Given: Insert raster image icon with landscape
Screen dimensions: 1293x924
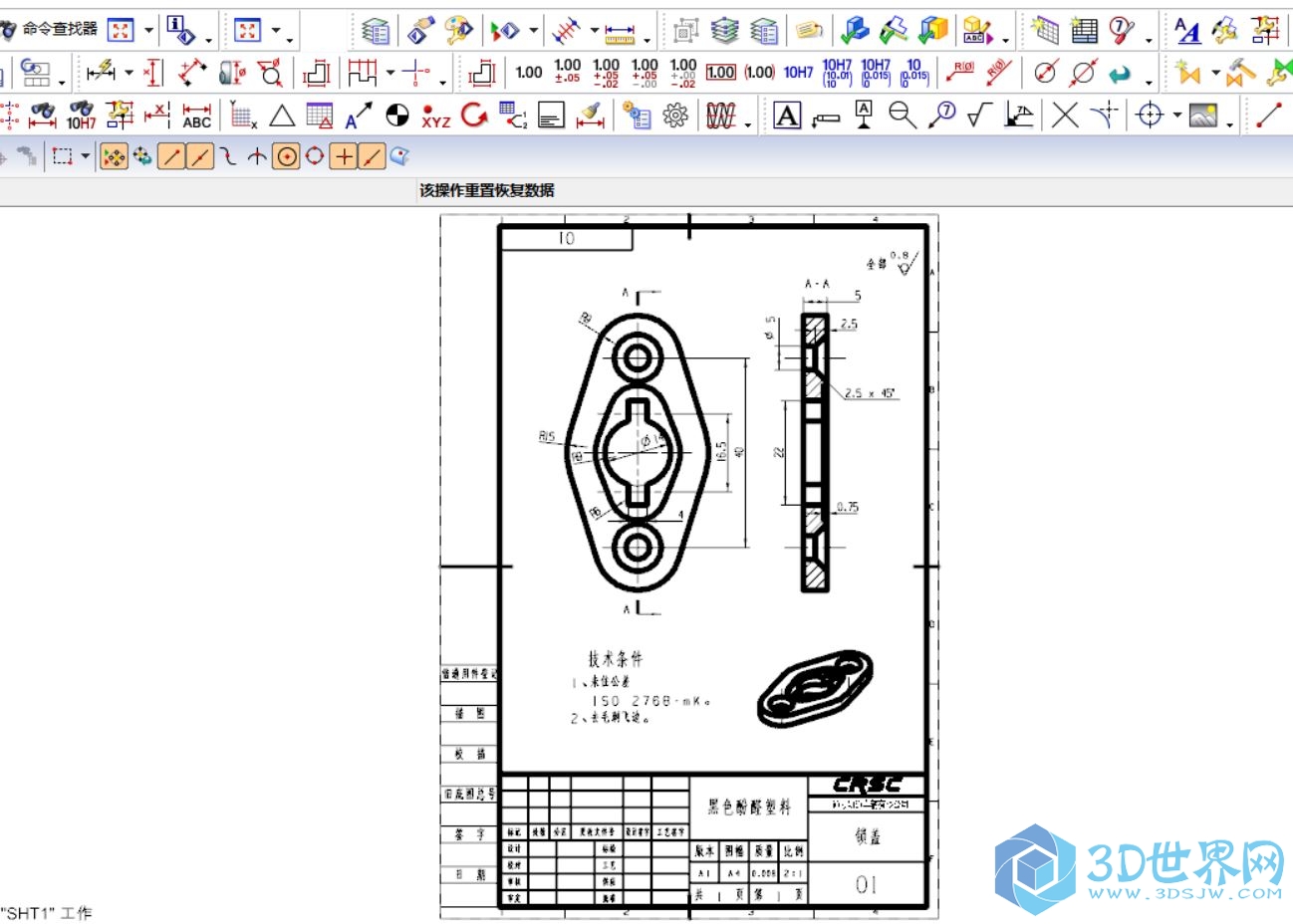Looking at the screenshot, I should (x=1203, y=115).
